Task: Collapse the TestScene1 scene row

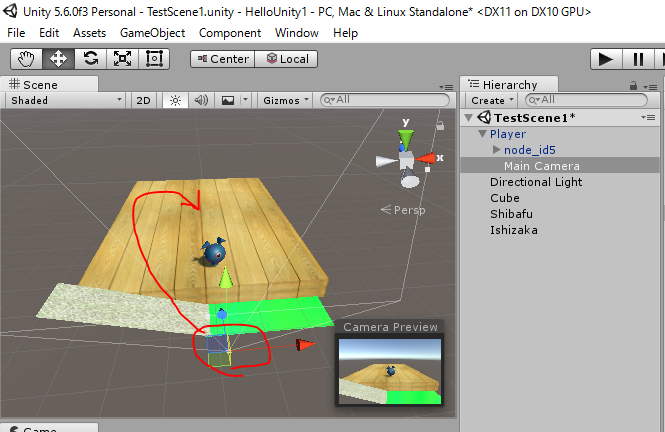Action: pos(469,117)
